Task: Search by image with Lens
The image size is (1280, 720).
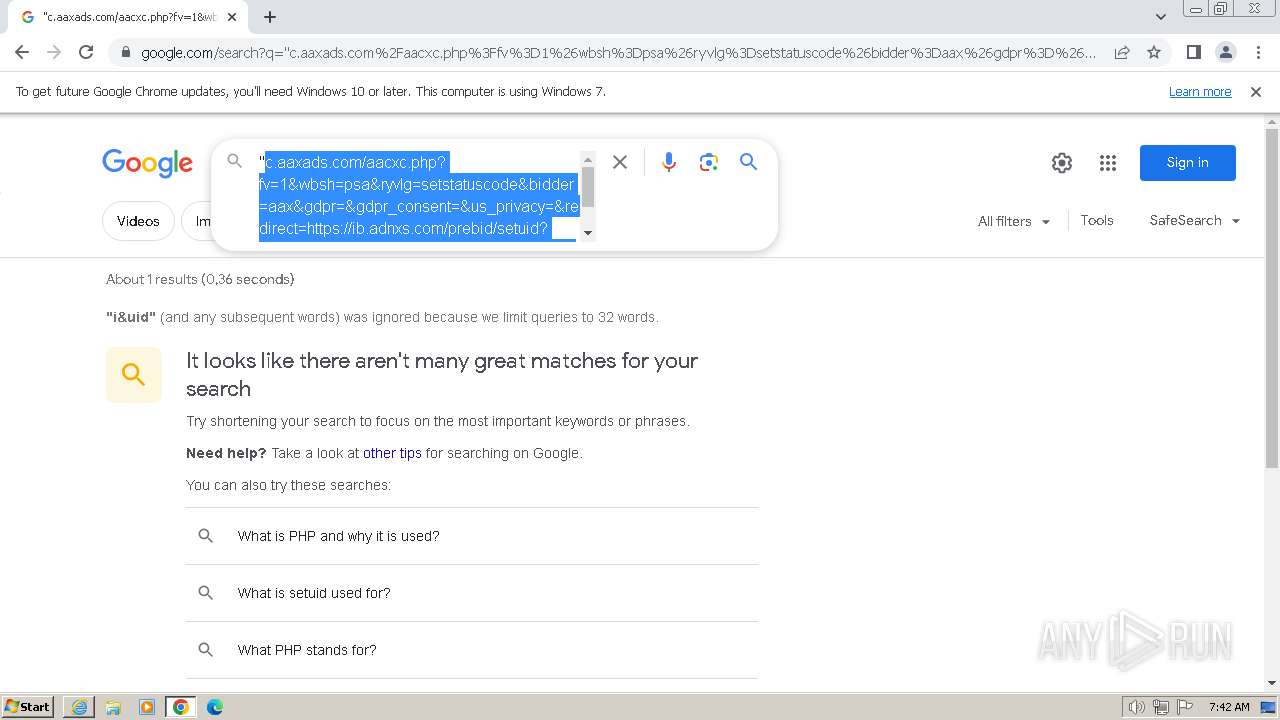Action: pyautogui.click(x=709, y=162)
